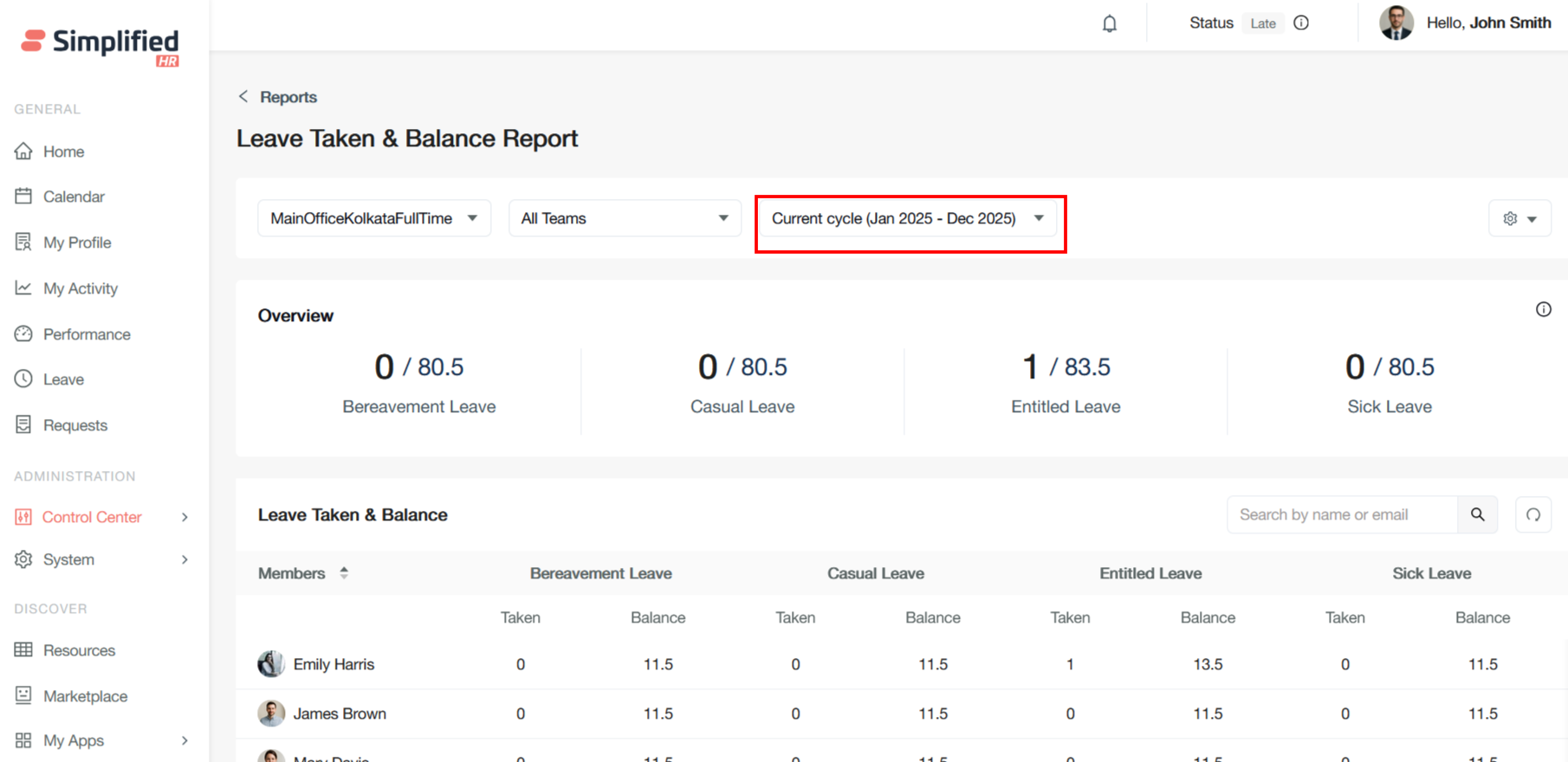1568x762 pixels.
Task: Sort the table by Members column
Action: coord(344,573)
